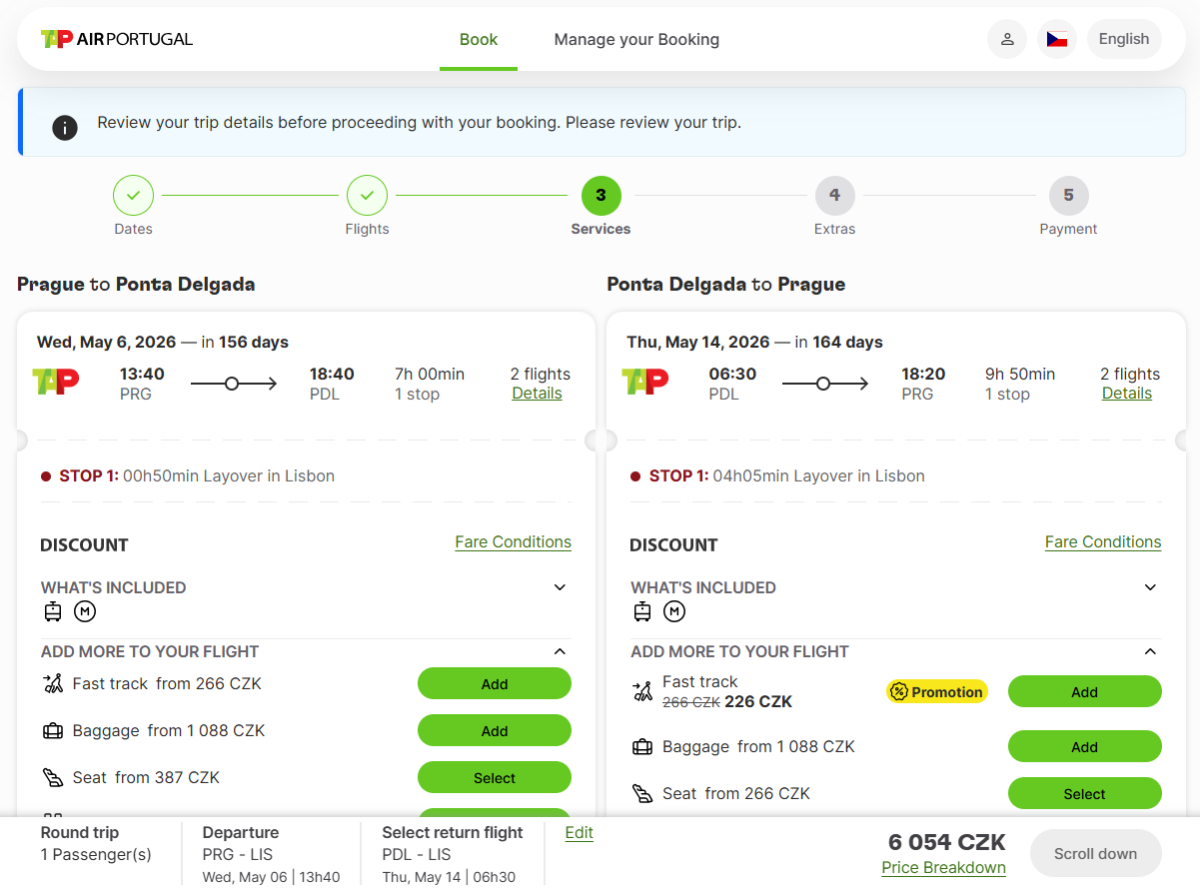Collapse outbound Add More To Your Flight
The width and height of the screenshot is (1200, 896).
pos(560,652)
